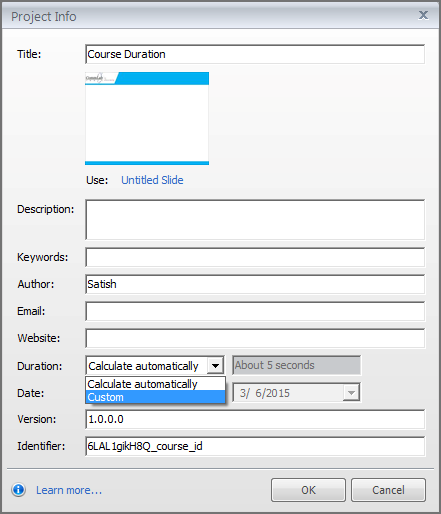Close the Project Info dialog

pos(423,15)
